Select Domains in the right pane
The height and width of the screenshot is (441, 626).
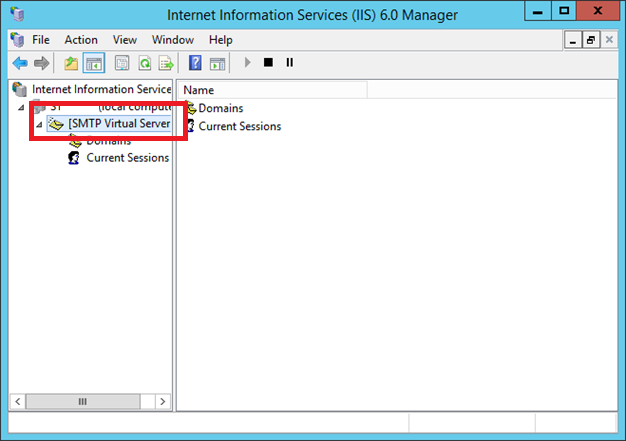coord(221,108)
